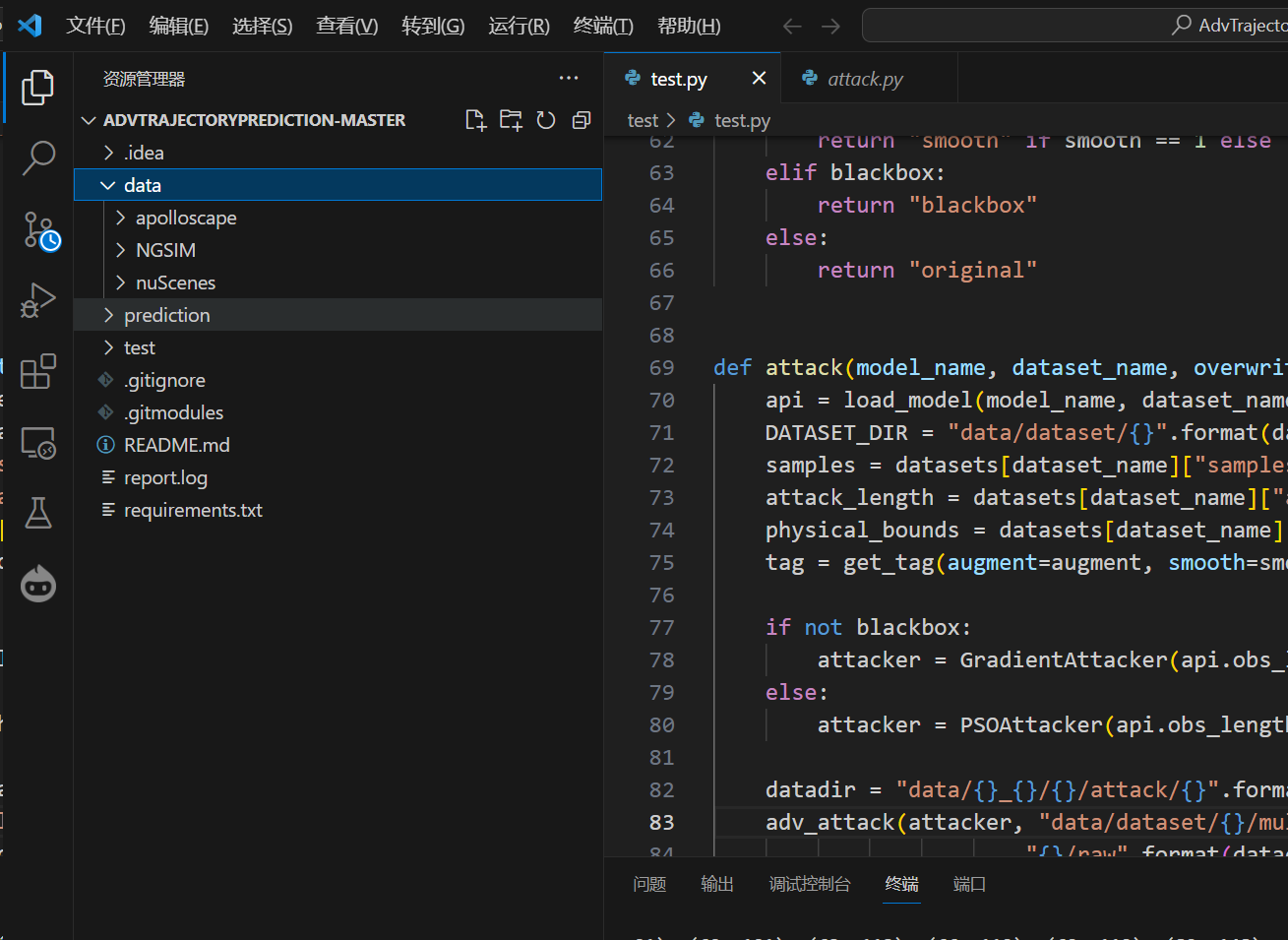Click line number 69 in gutter
Viewport: 1288px width, 940px height.
tap(662, 367)
